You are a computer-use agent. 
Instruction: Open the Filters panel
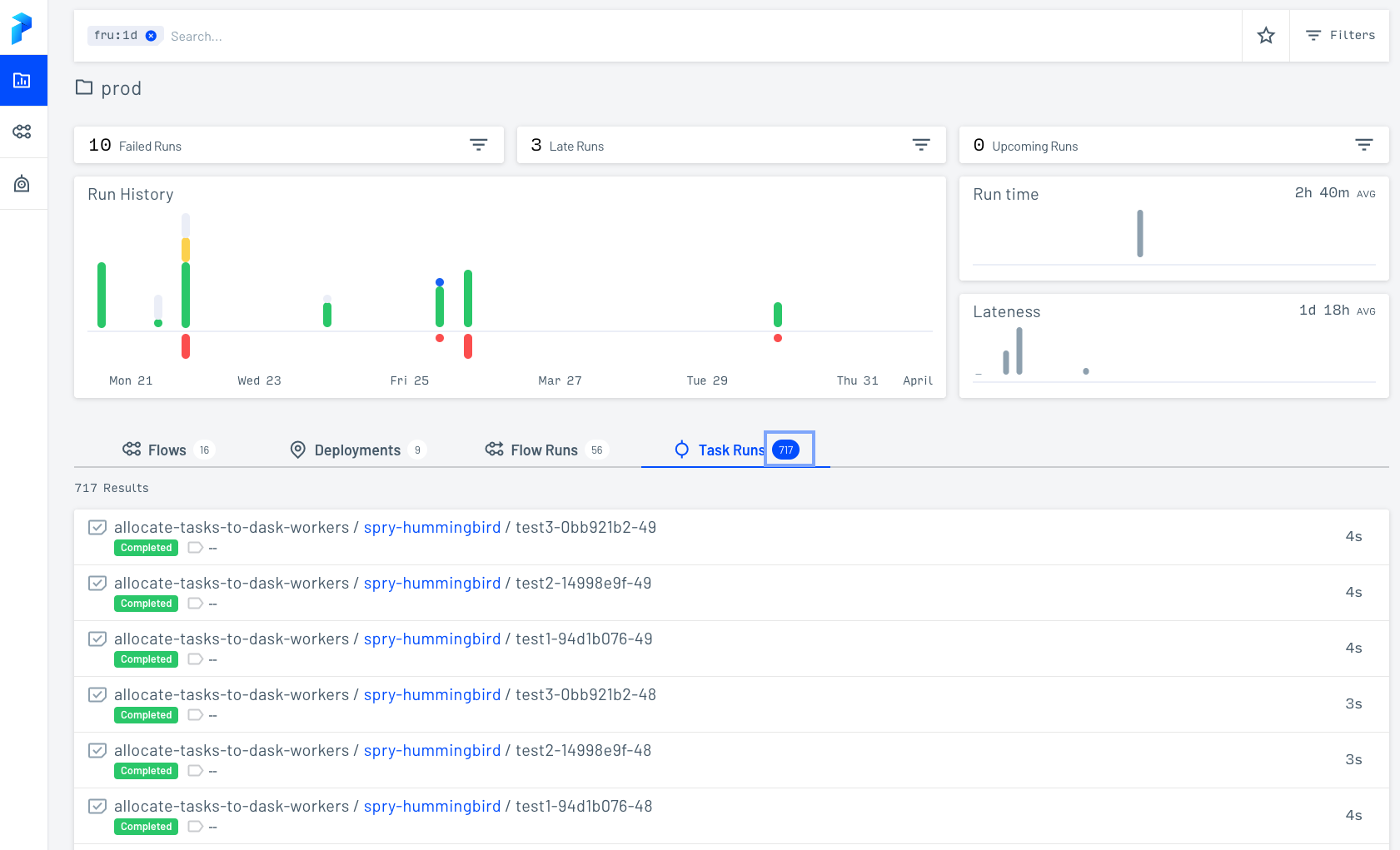[x=1340, y=35]
